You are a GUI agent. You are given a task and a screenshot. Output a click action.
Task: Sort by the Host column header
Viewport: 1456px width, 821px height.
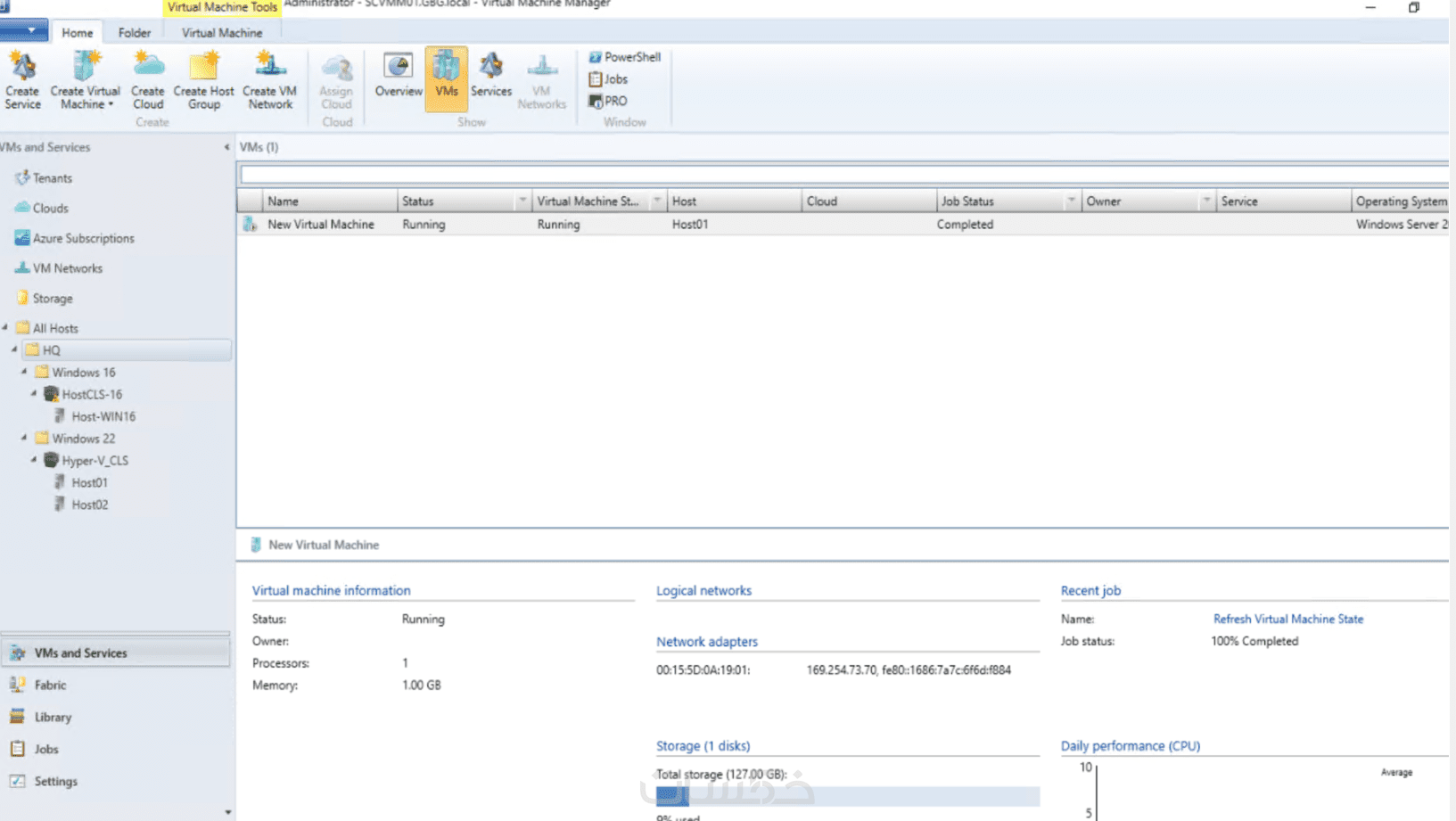(x=734, y=201)
